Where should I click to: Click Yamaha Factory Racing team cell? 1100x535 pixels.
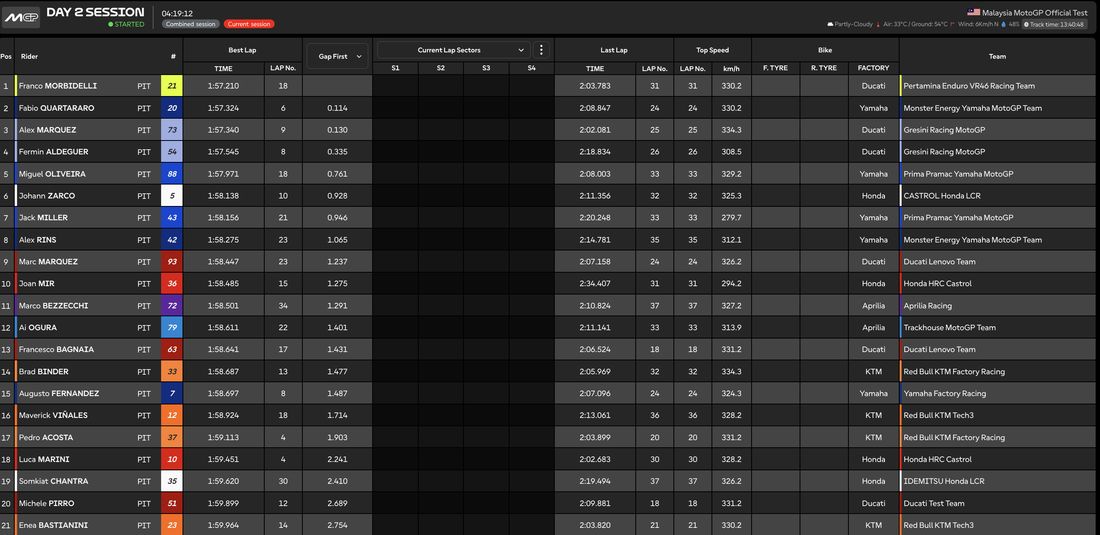[944, 393]
